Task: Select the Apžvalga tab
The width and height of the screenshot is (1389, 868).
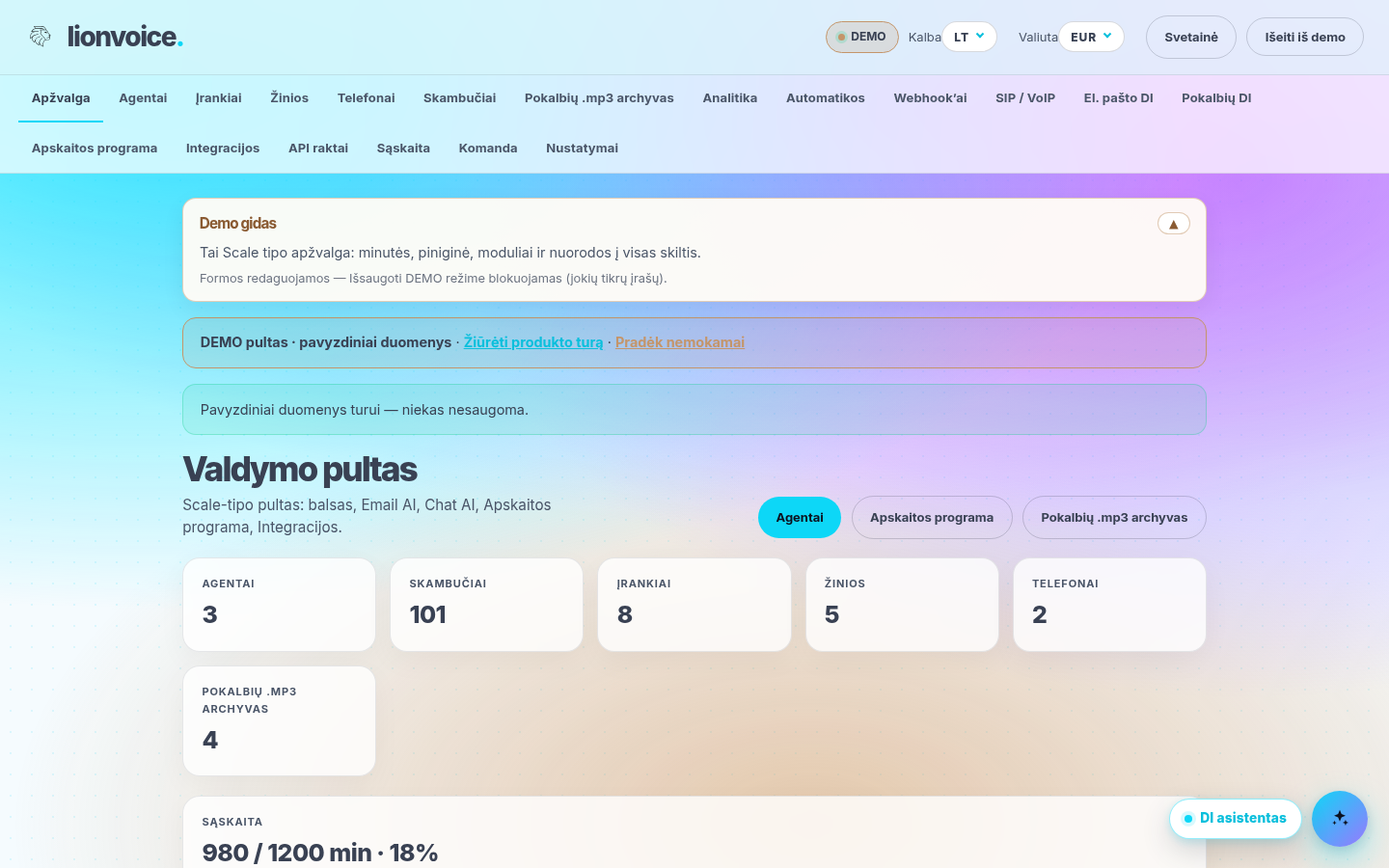Action: [61, 98]
